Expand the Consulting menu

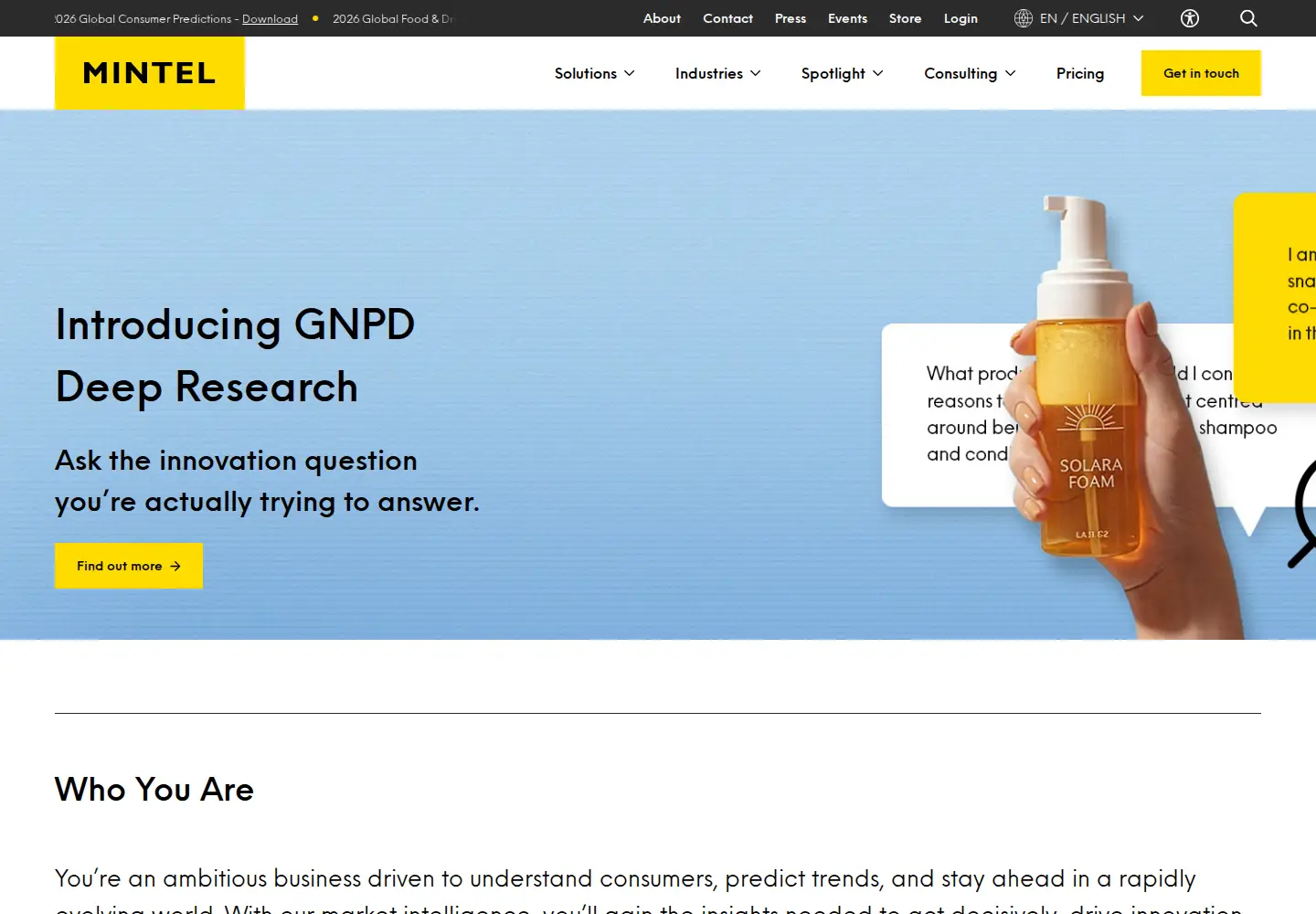click(x=970, y=73)
